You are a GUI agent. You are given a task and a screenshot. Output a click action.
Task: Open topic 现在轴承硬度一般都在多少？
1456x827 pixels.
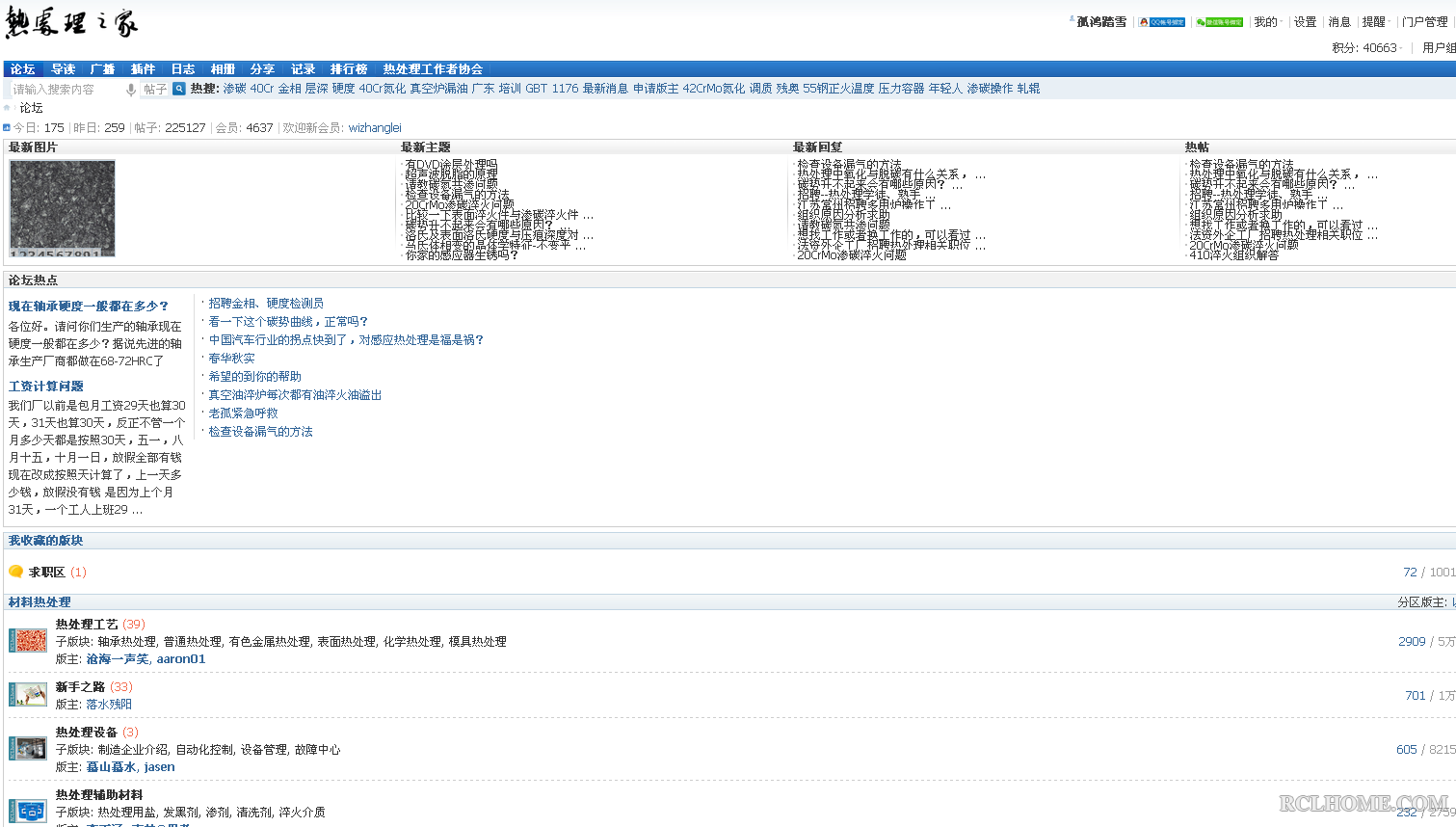coord(89,307)
